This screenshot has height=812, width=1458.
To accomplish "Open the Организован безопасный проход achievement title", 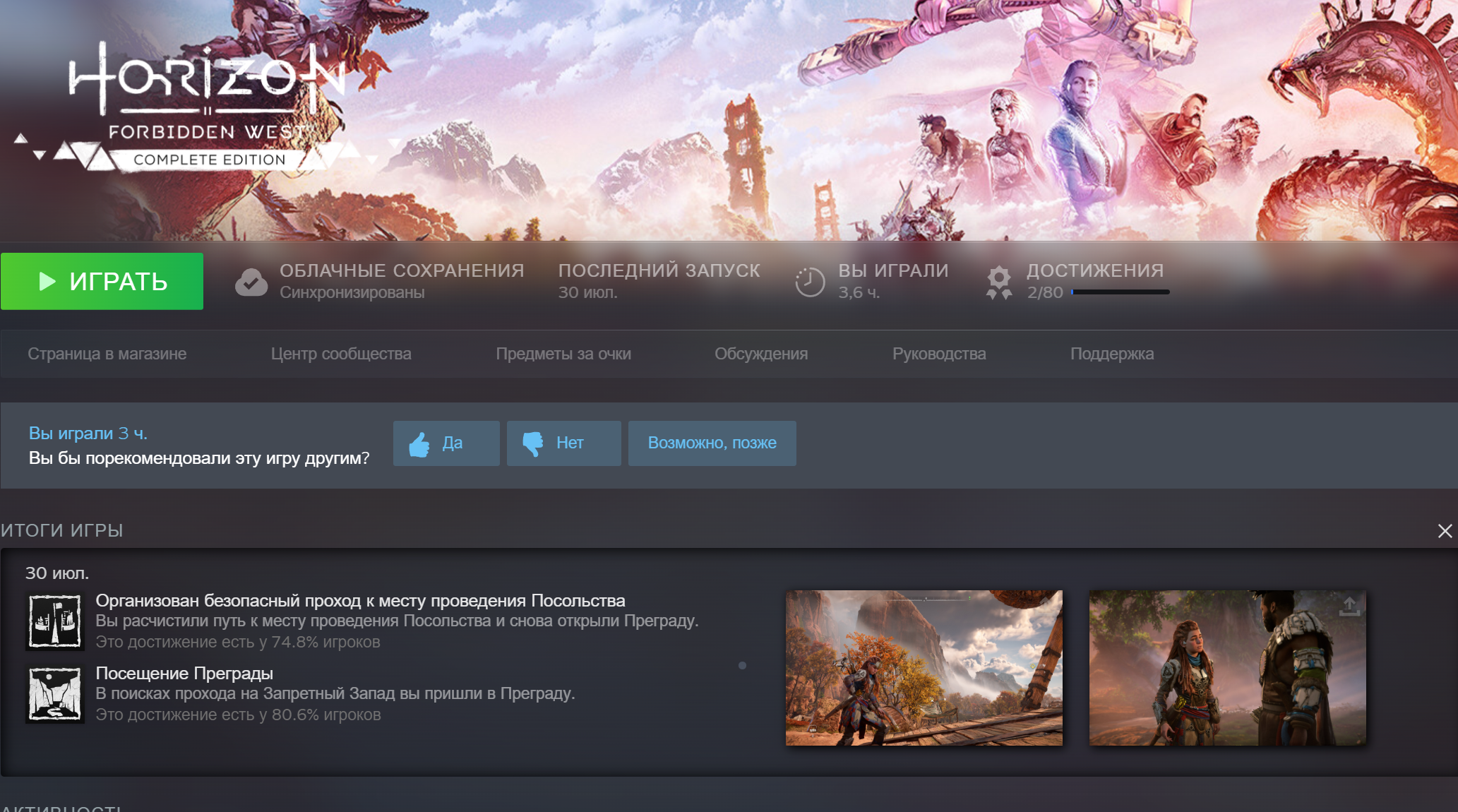I will pos(360,601).
